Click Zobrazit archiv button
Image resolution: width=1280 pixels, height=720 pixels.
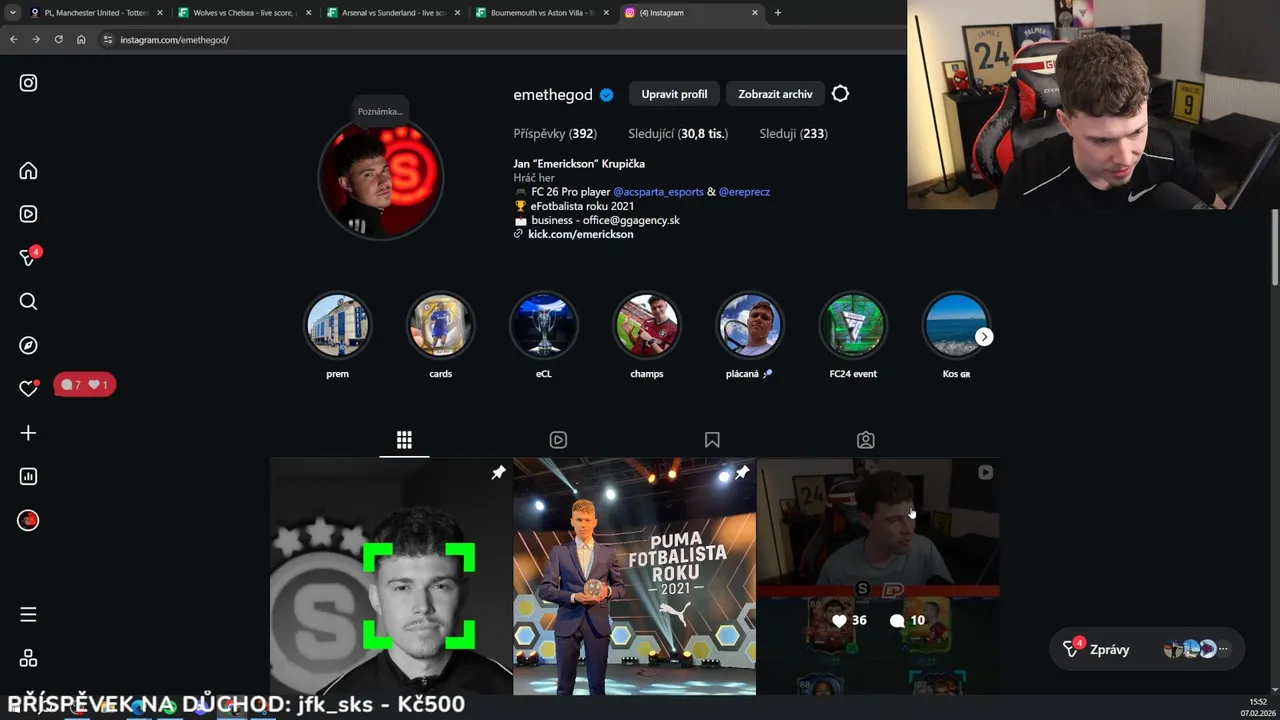point(775,94)
